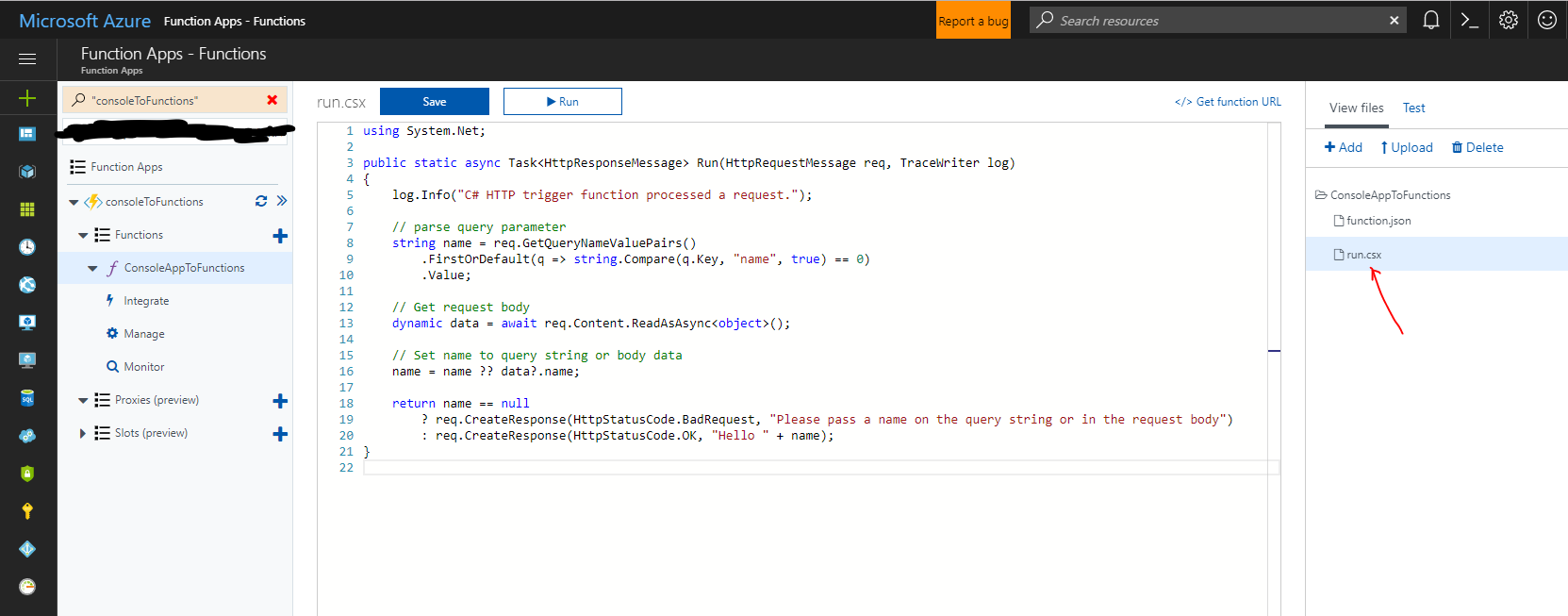Open the Dashboard icon in the left sidebar
The width and height of the screenshot is (1568, 616).
pyautogui.click(x=27, y=134)
